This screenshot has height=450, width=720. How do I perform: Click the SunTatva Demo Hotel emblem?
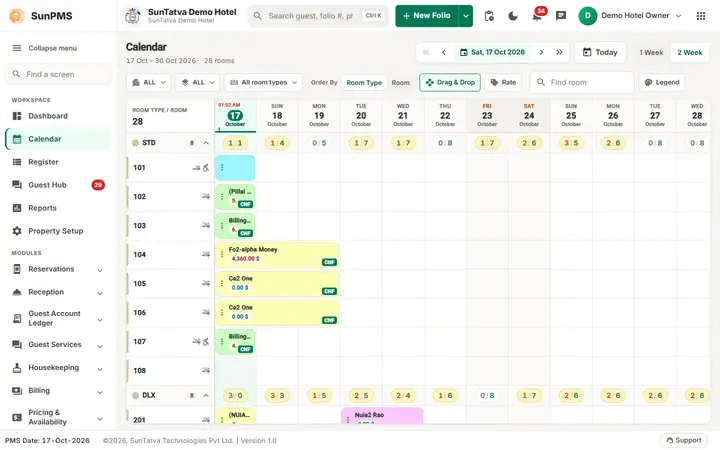click(x=133, y=16)
